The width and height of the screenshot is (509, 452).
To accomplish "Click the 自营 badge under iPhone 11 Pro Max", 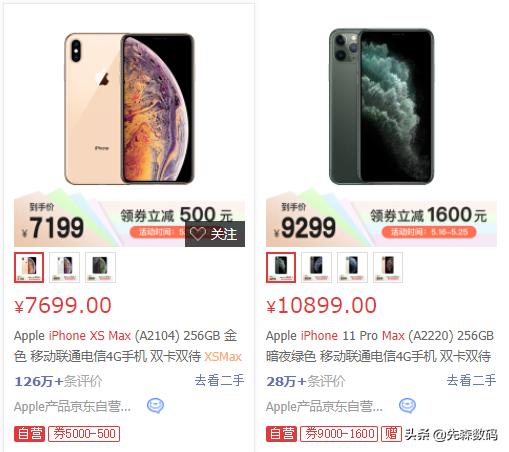I will point(281,434).
